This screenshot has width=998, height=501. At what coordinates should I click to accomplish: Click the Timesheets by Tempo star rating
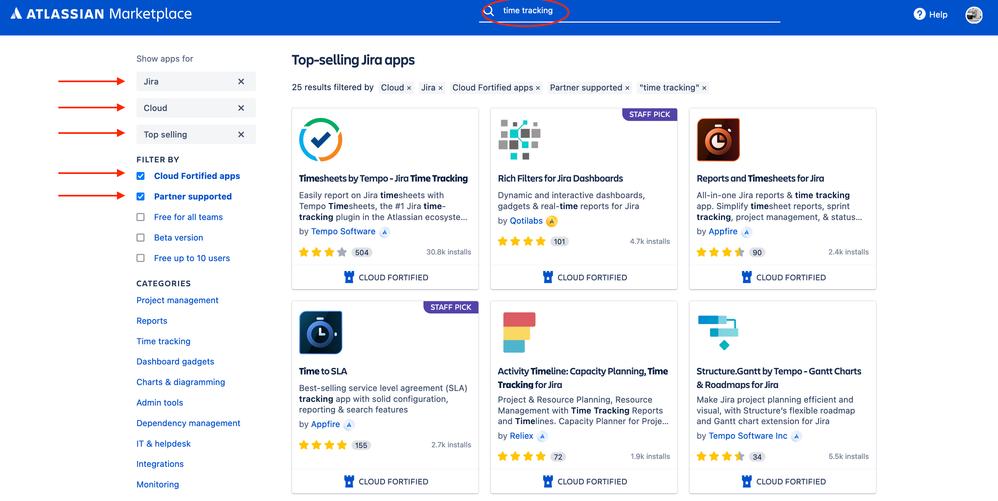(323, 253)
